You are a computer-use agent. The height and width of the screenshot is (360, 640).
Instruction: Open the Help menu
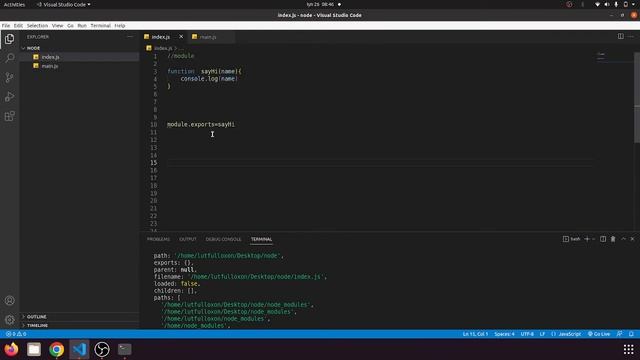coord(120,25)
